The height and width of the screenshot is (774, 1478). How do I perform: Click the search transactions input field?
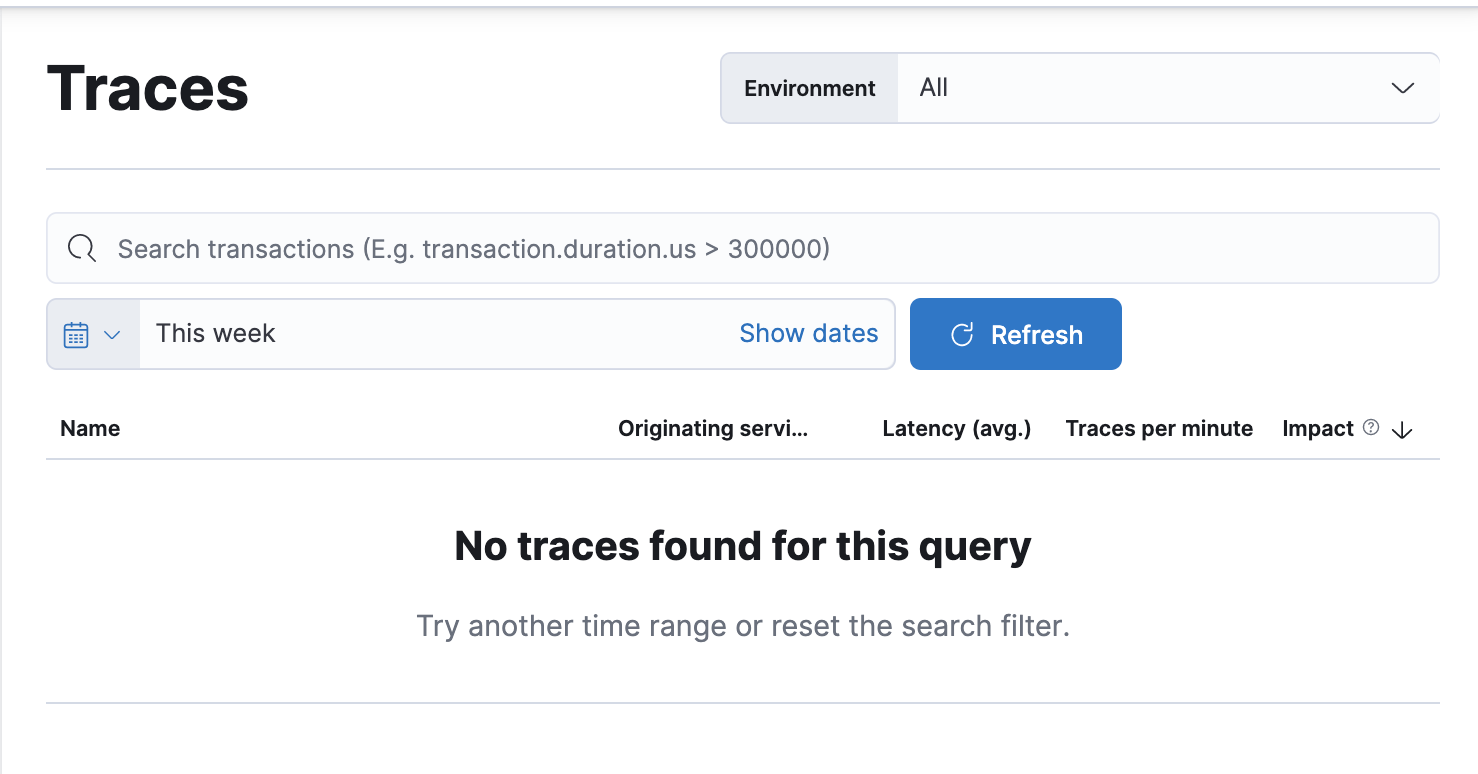coord(600,248)
